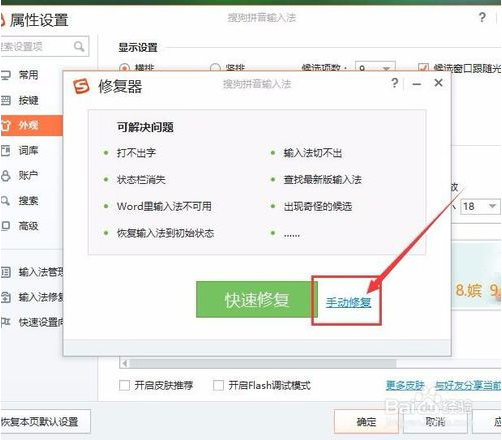Click the search magnifier icon in settings search
Viewport: 502px width, 440px height.
79,46
